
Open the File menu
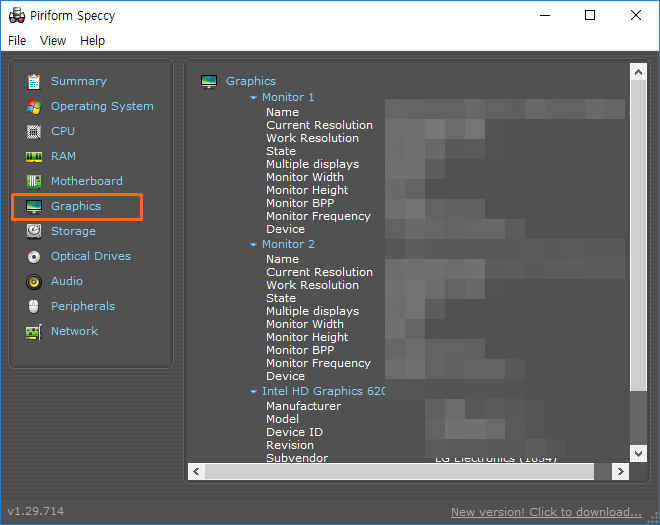(17, 40)
